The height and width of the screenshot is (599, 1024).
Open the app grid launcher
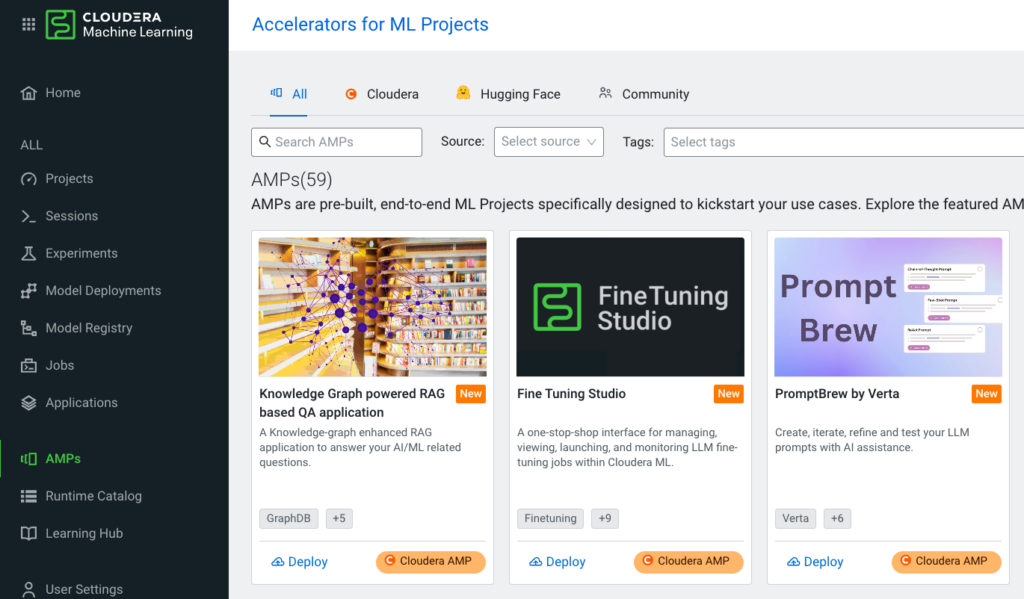[x=28, y=24]
